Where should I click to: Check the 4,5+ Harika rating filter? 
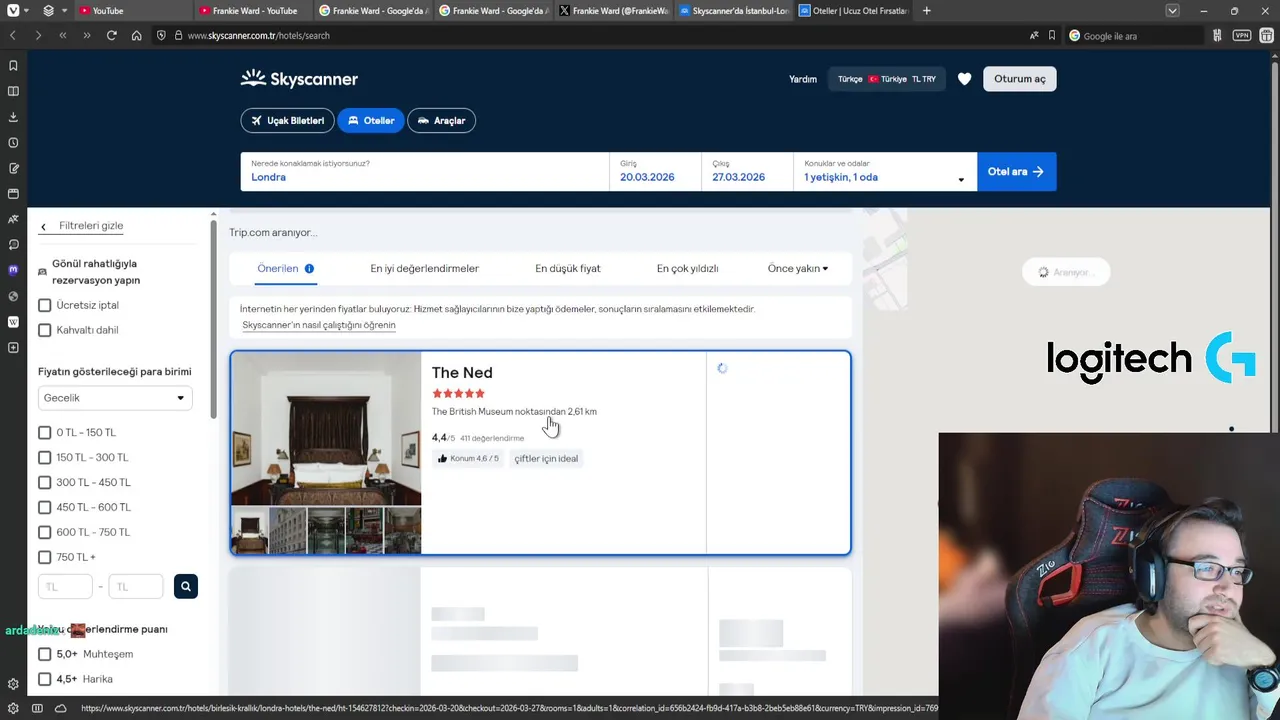pos(44,679)
